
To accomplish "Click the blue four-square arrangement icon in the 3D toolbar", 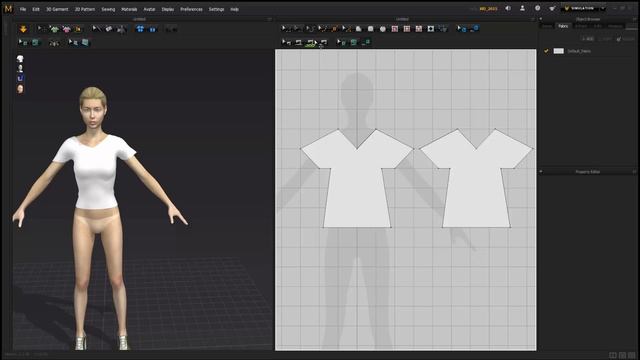I will click(x=140, y=29).
